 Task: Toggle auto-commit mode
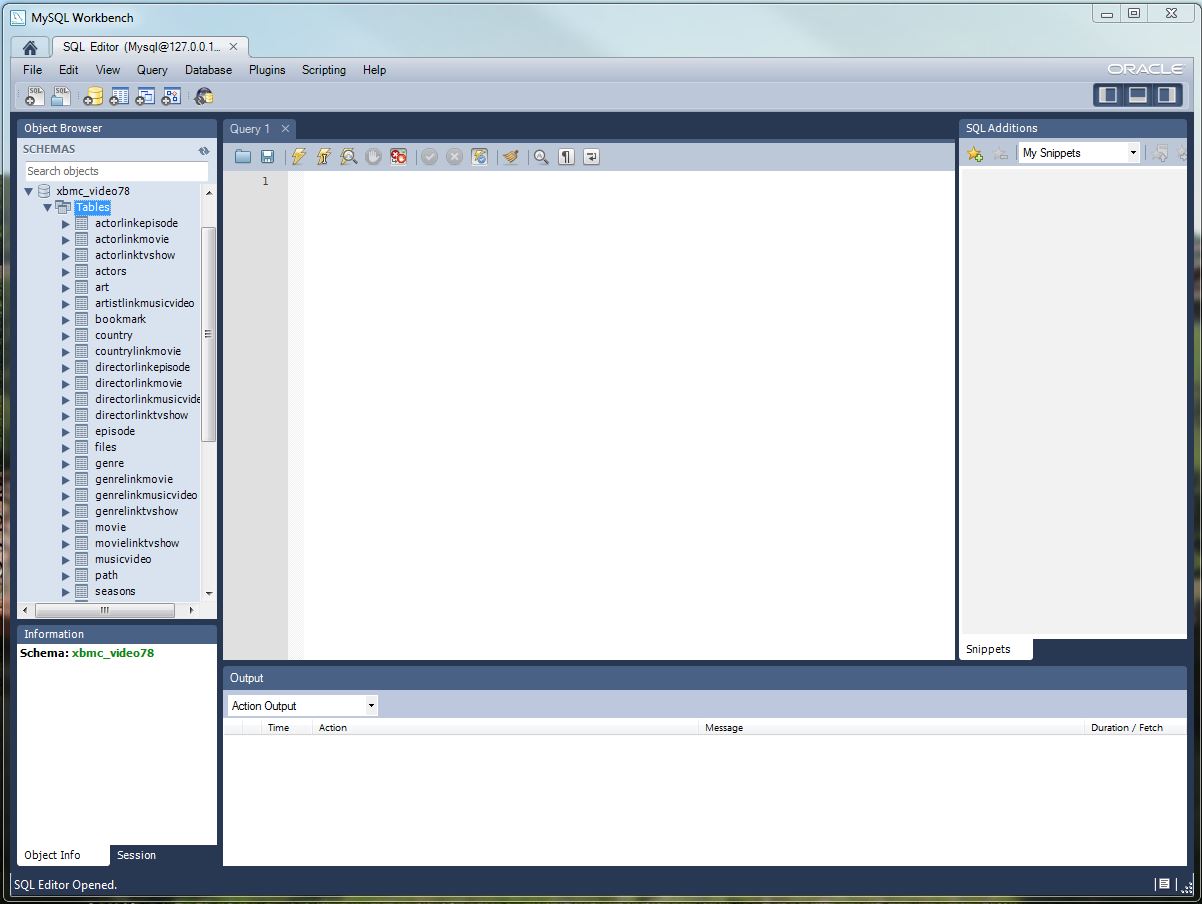tap(479, 157)
